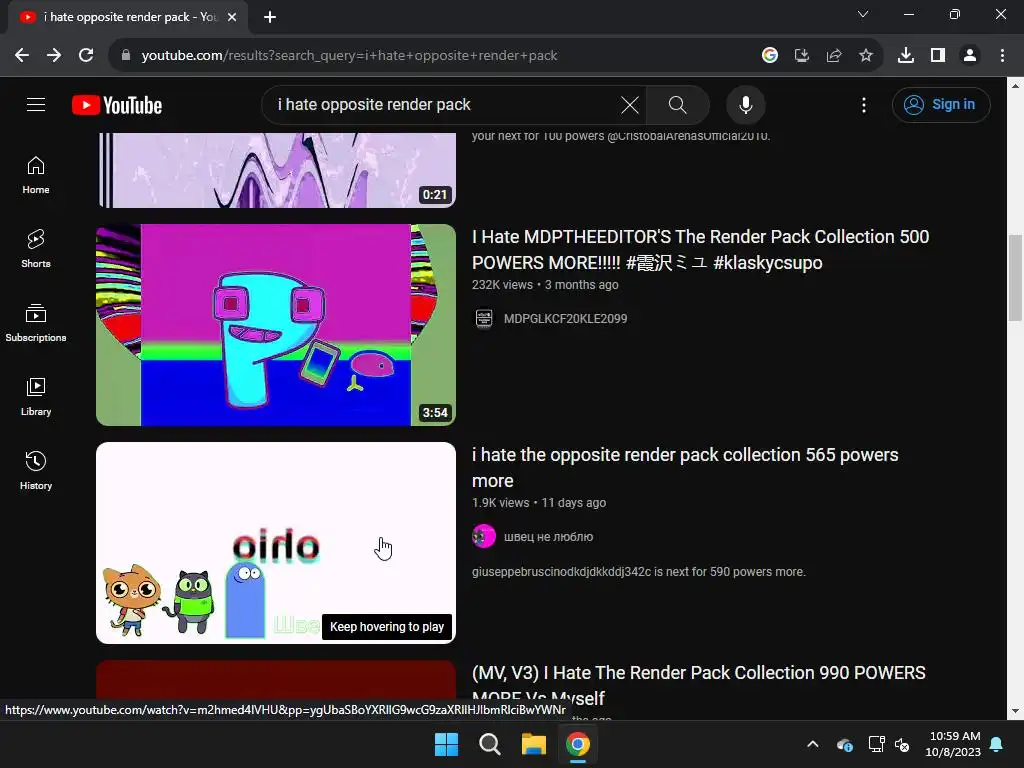Submit search with the magnifying glass button
This screenshot has height=768, width=1024.
[x=677, y=104]
